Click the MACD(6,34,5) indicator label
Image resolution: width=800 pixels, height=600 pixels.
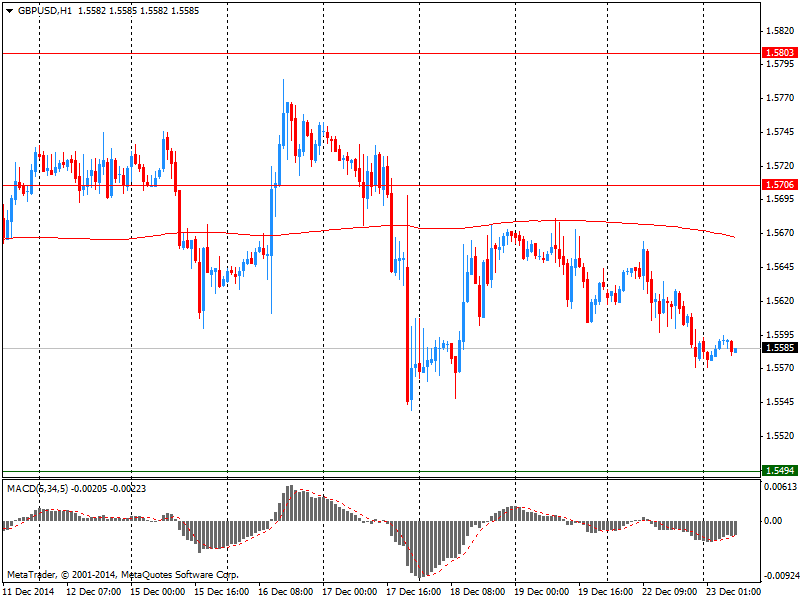coord(38,489)
